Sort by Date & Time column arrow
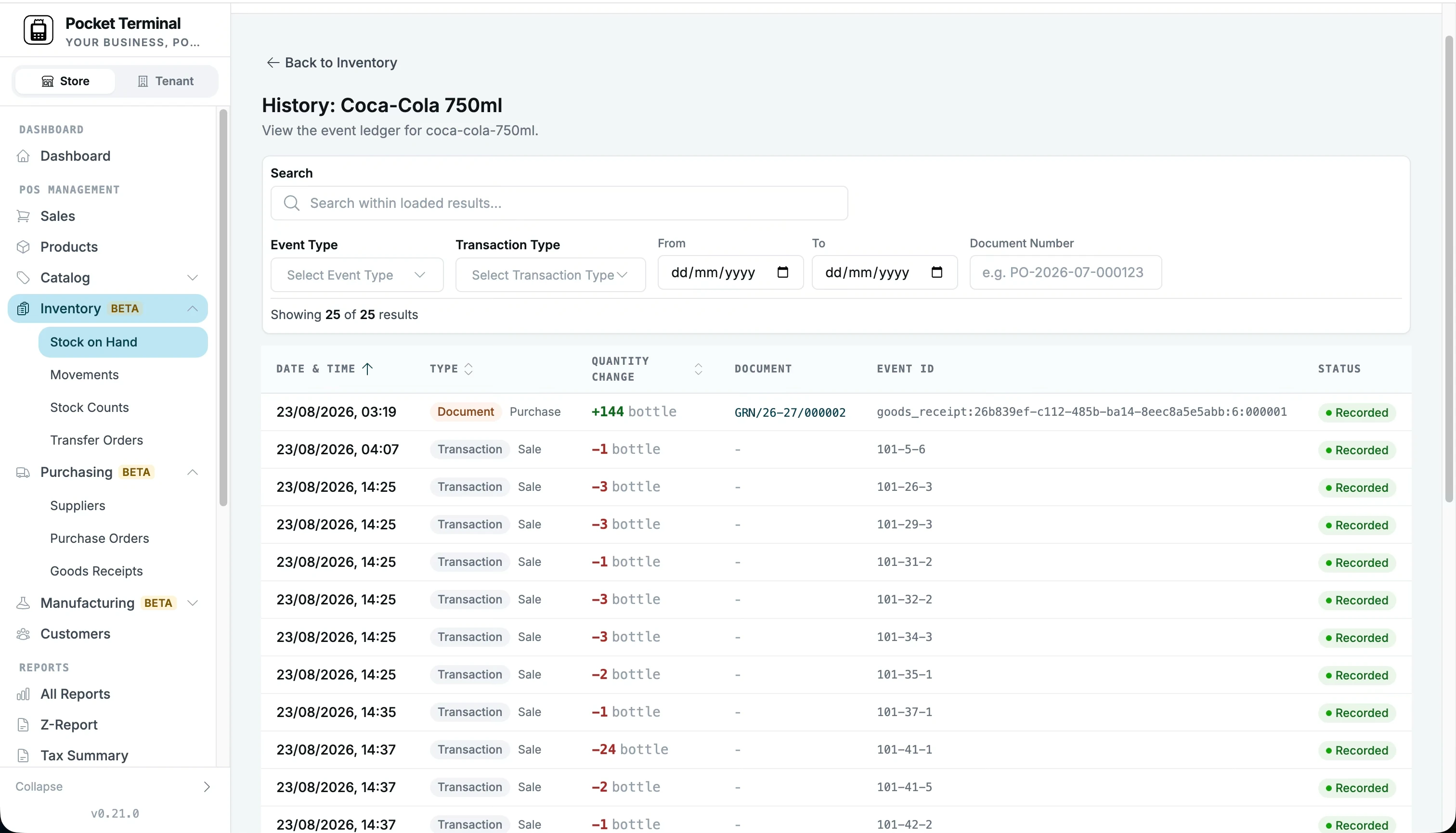1456x833 pixels. [x=368, y=369]
